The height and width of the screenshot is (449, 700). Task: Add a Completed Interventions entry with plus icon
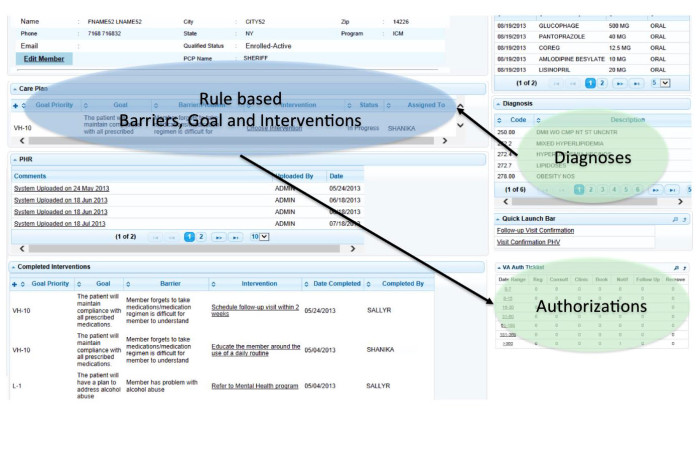click(x=15, y=284)
